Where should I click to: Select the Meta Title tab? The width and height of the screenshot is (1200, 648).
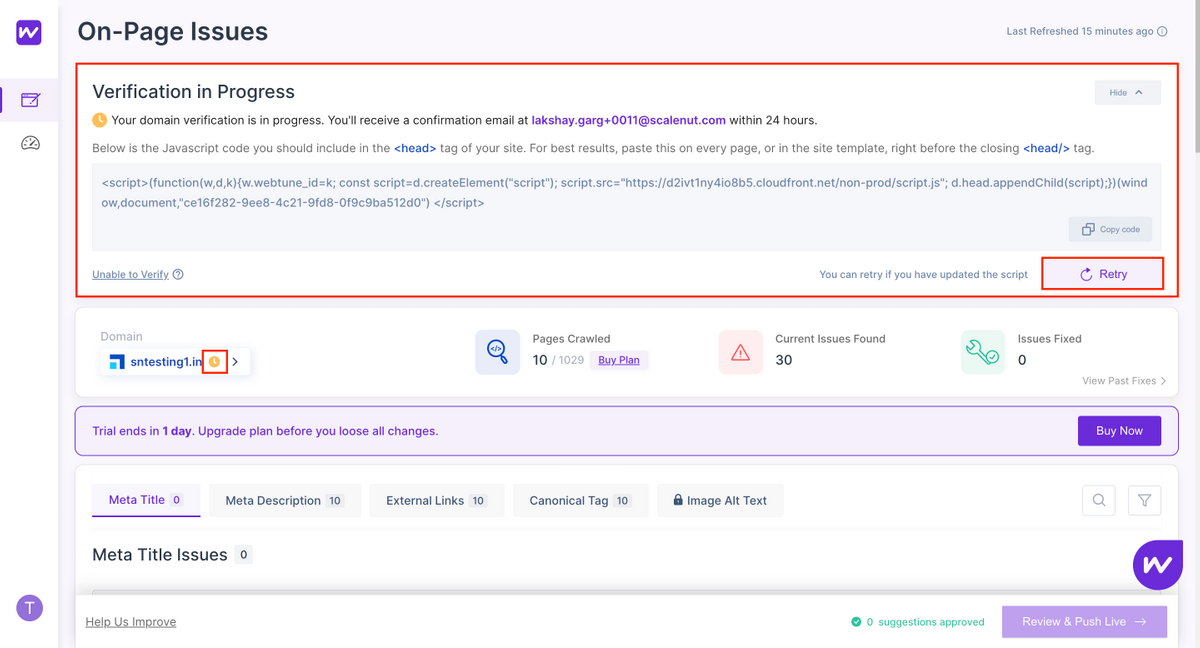point(146,500)
